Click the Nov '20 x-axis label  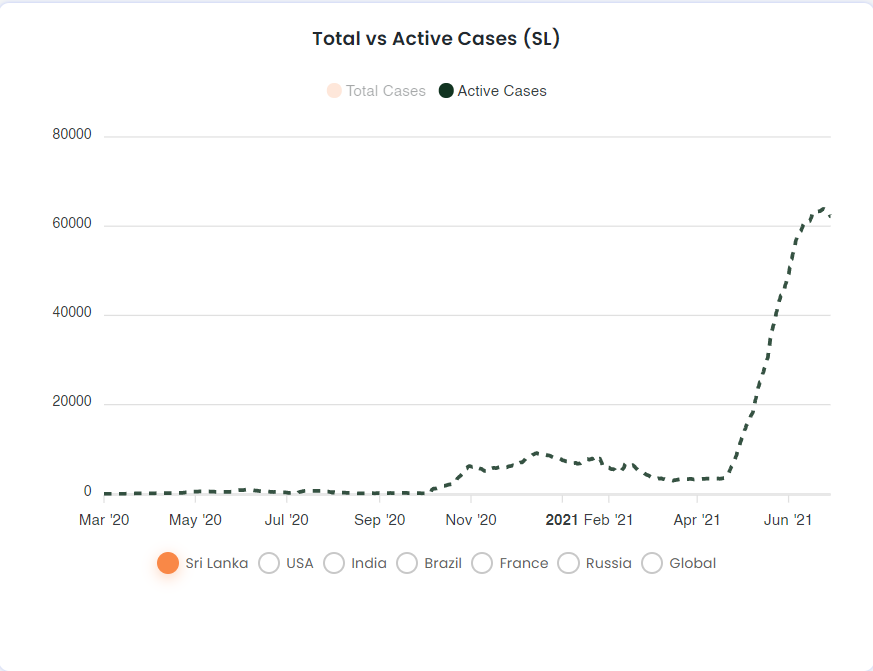(x=471, y=520)
